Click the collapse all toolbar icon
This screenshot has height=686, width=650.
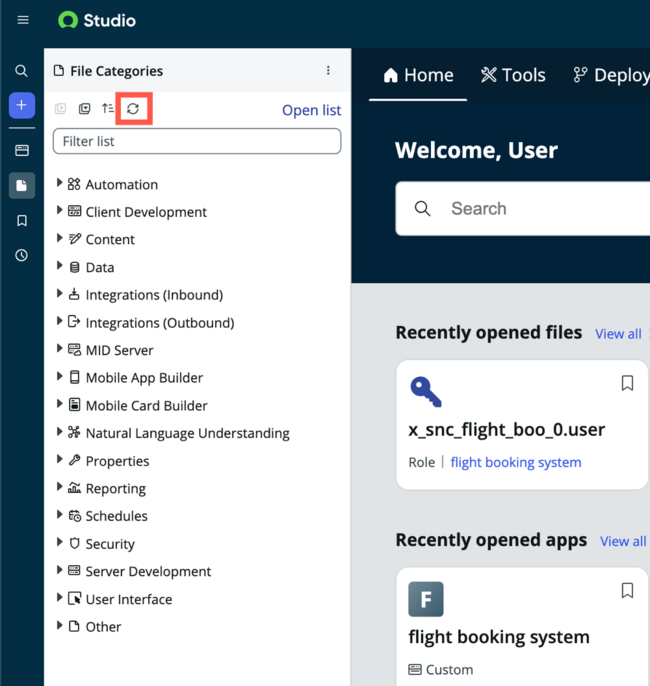[x=84, y=108]
